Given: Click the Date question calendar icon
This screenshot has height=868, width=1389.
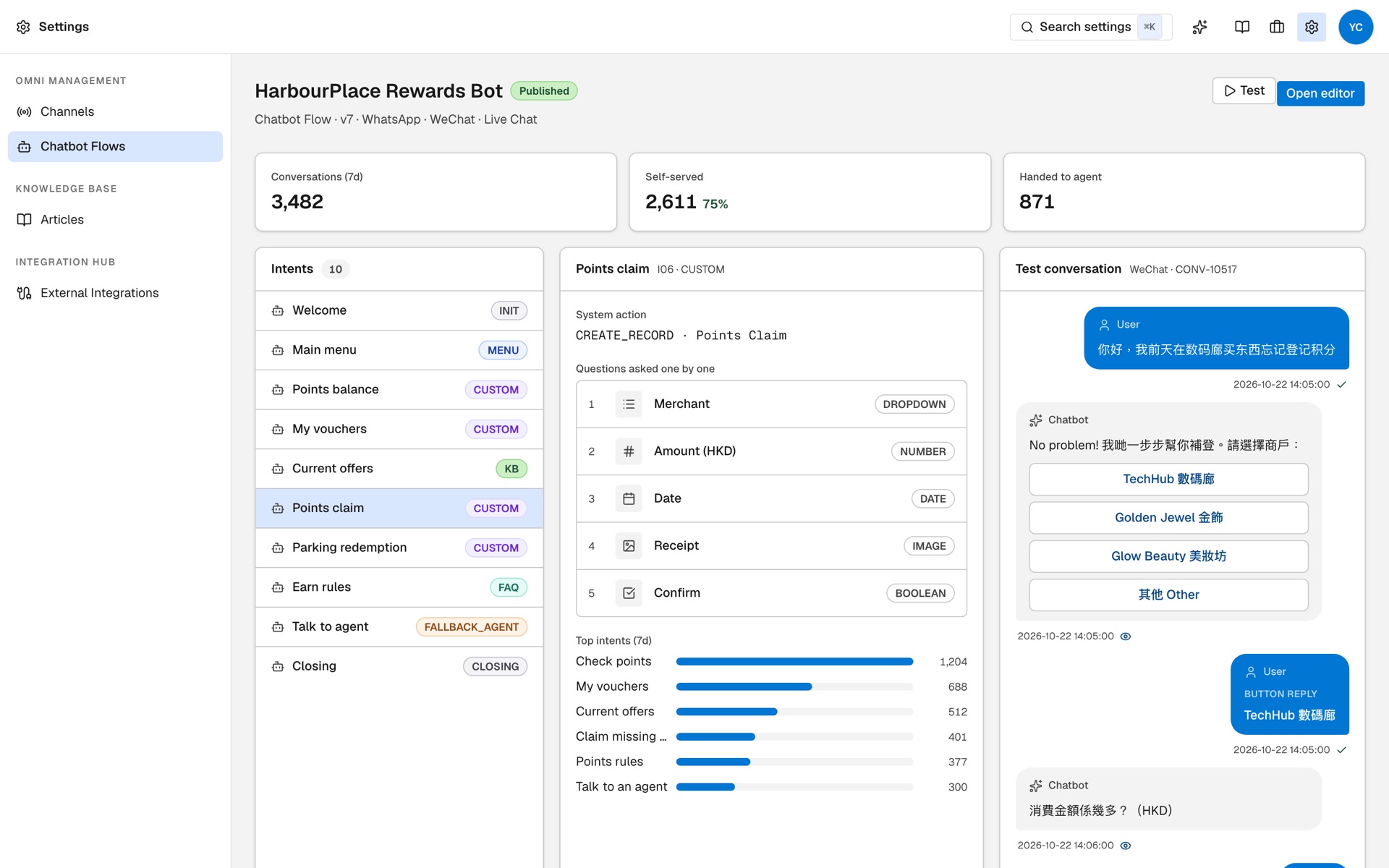Looking at the screenshot, I should pos(629,498).
